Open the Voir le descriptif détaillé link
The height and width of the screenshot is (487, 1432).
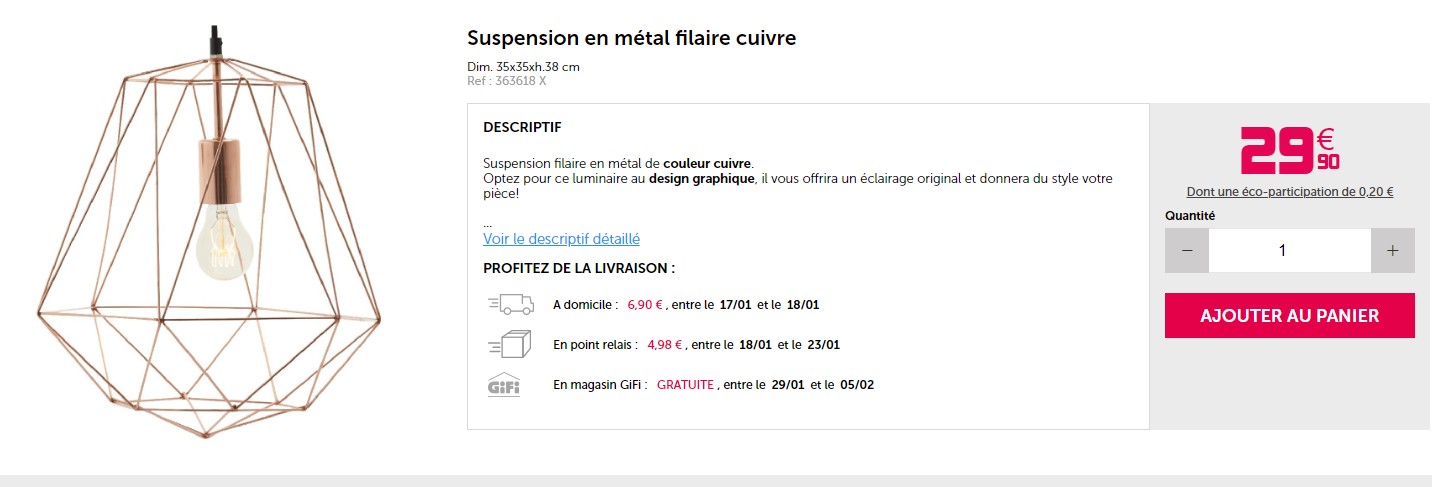pos(561,239)
